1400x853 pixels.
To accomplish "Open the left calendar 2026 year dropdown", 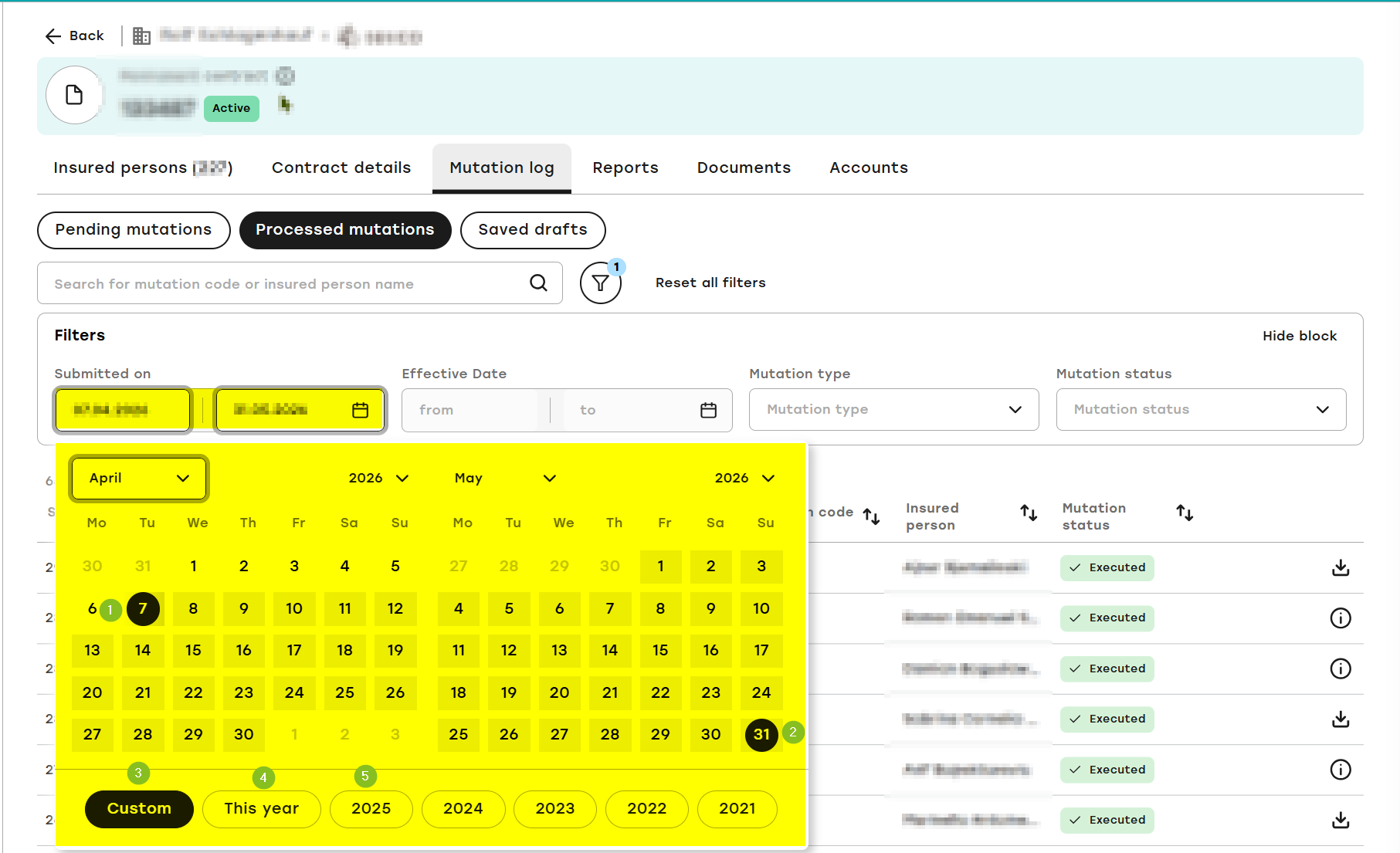I will [x=378, y=479].
